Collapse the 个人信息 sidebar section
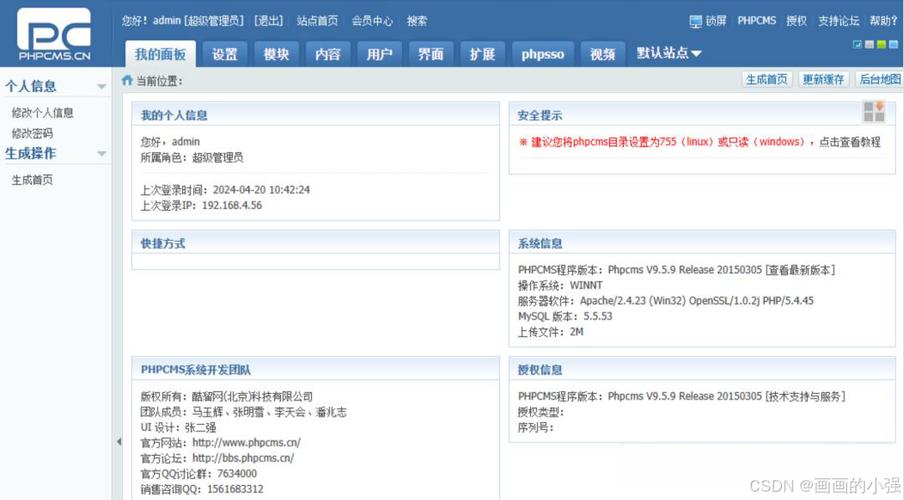The image size is (904, 500). click(101, 87)
